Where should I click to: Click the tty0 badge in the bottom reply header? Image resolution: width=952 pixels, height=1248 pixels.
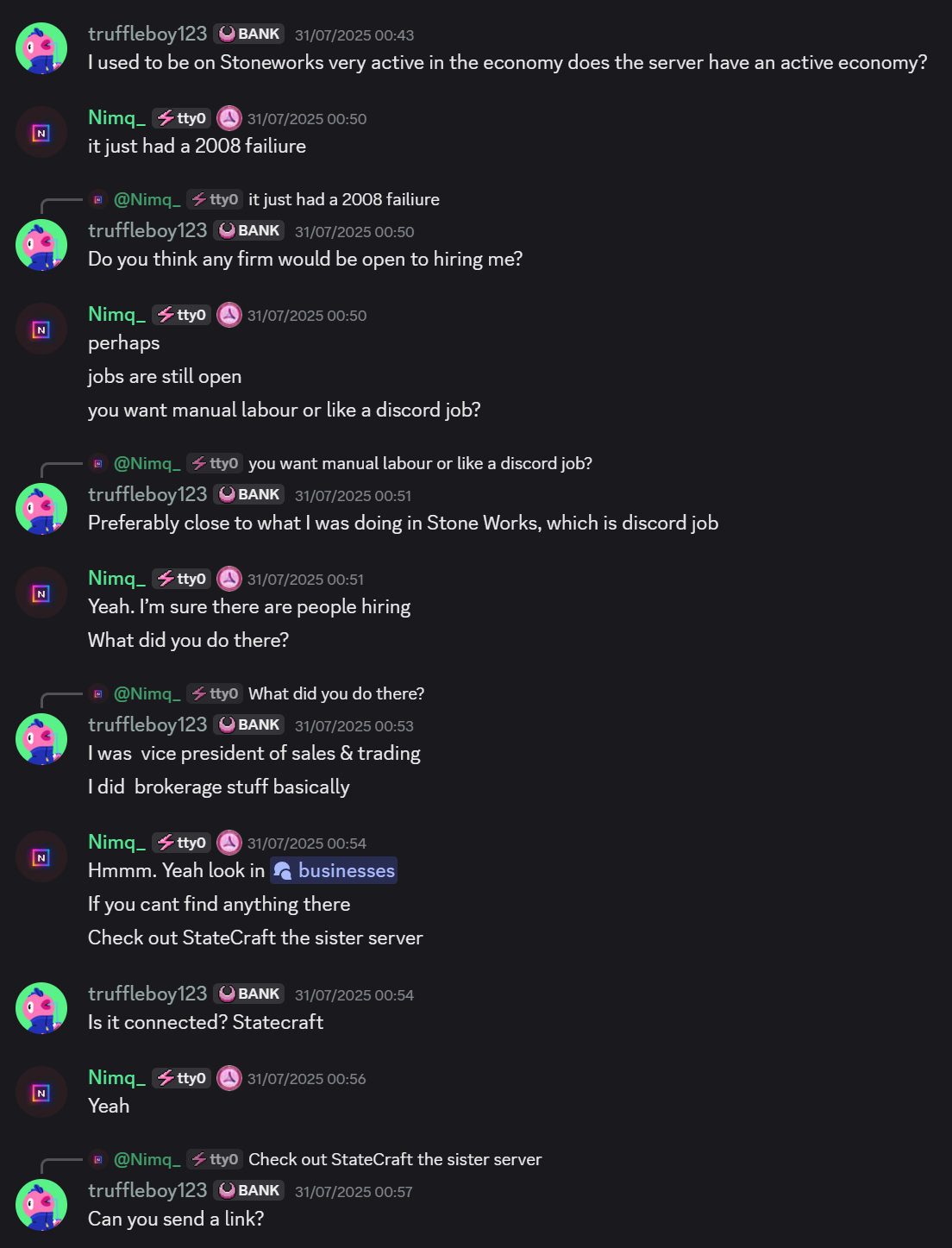coord(215,1159)
